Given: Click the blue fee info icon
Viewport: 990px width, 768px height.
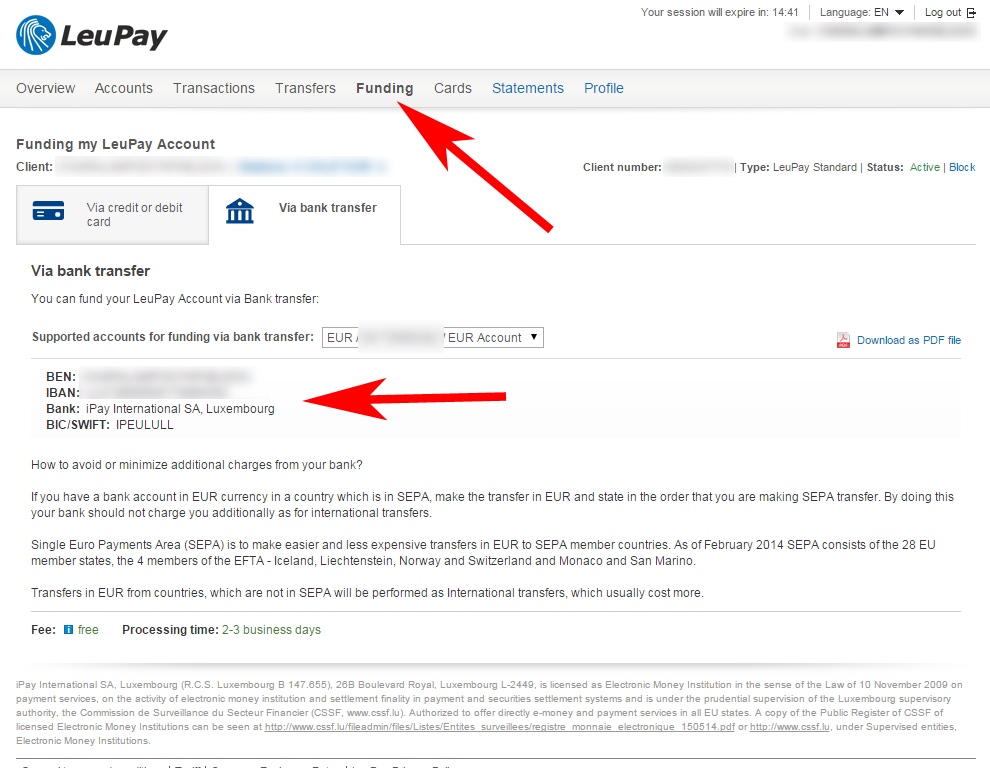Looking at the screenshot, I should (68, 630).
